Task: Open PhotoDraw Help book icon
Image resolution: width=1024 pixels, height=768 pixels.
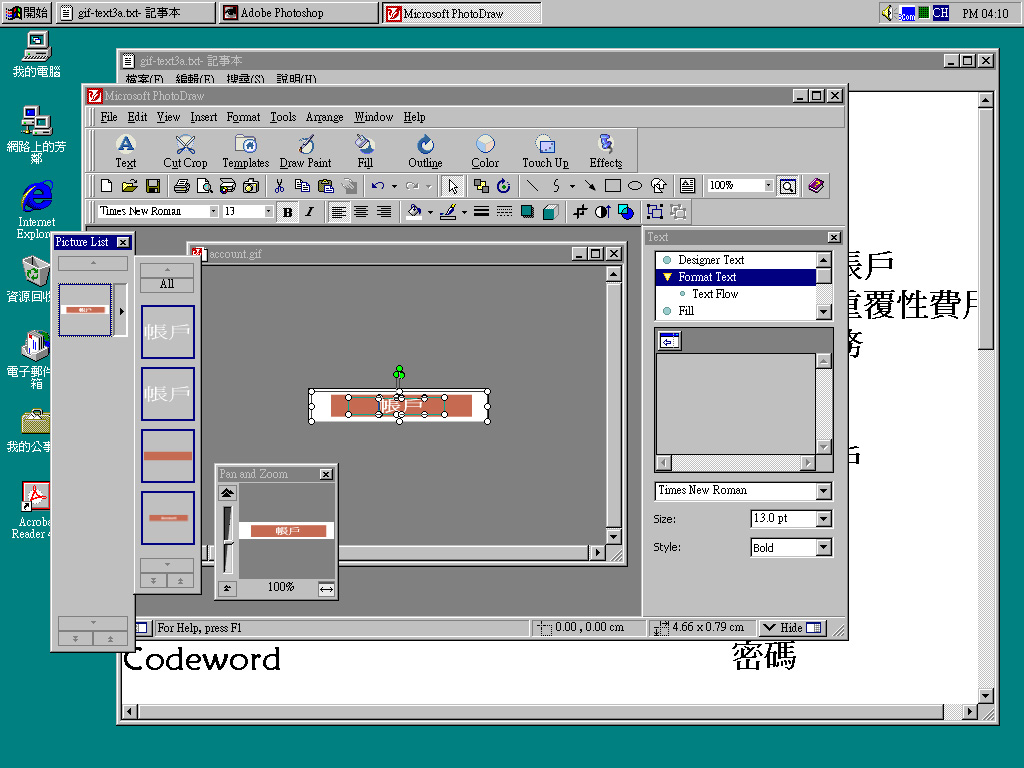Action: pos(816,186)
